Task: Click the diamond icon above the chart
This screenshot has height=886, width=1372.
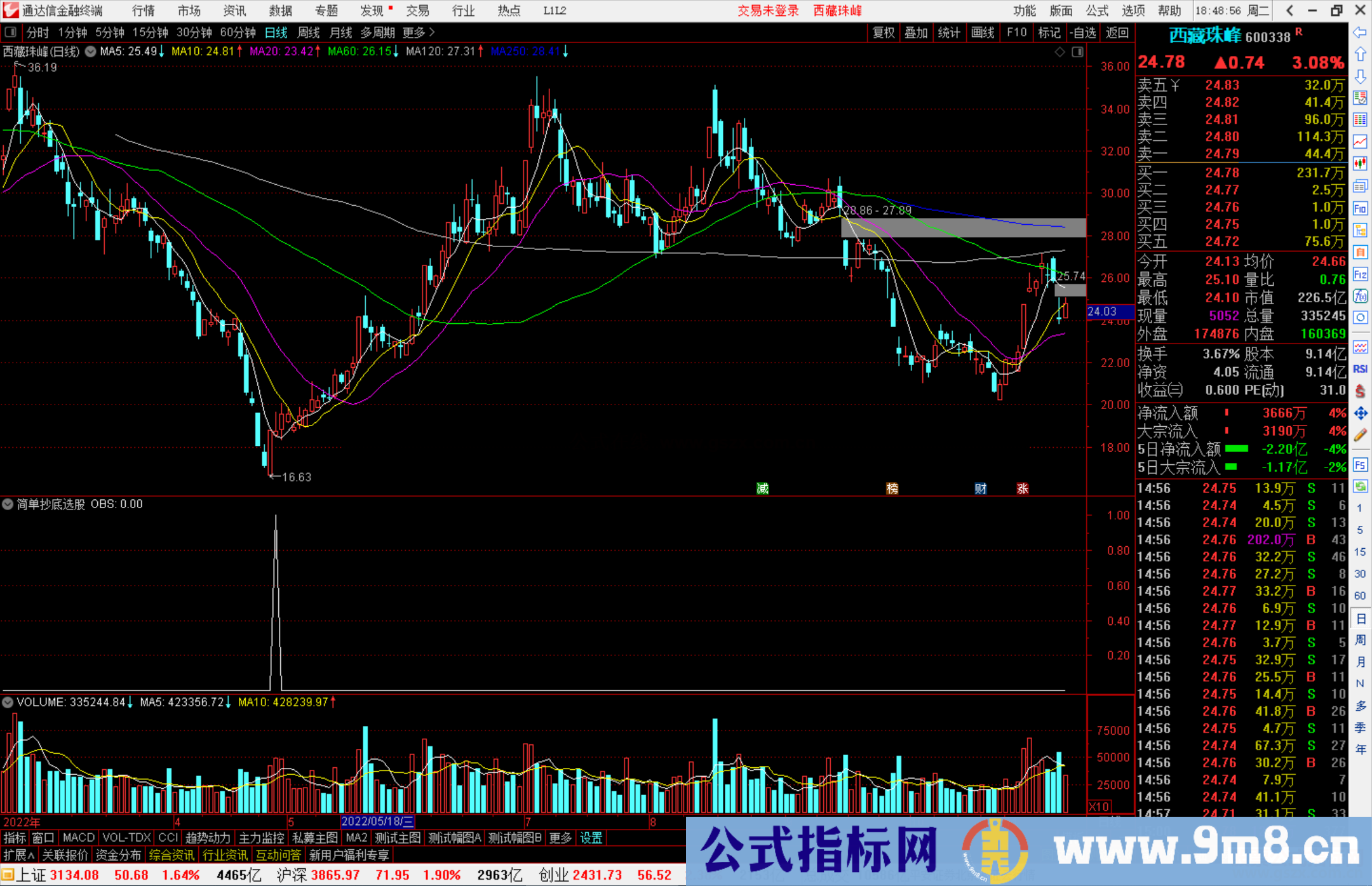Action: click(x=1059, y=52)
